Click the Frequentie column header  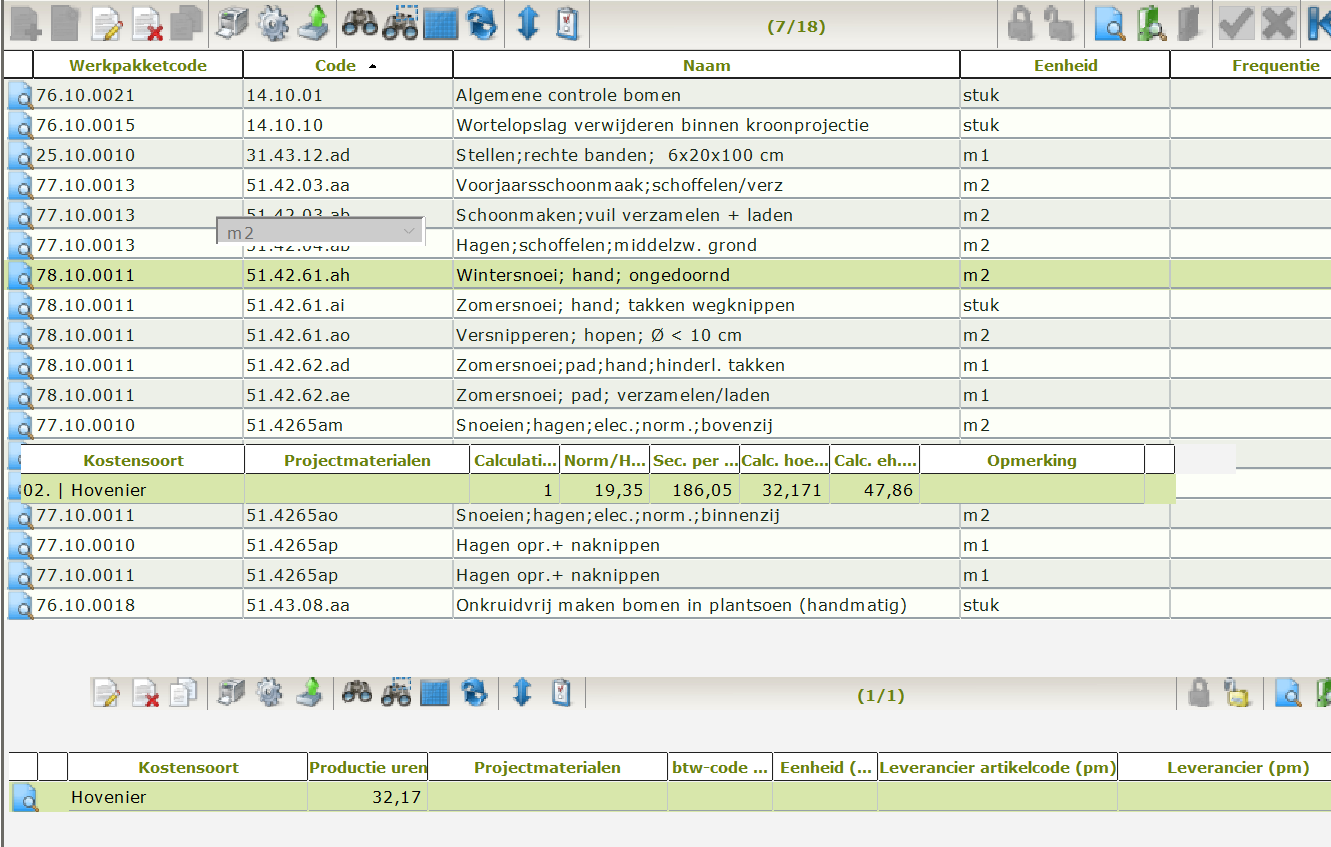[1251, 65]
